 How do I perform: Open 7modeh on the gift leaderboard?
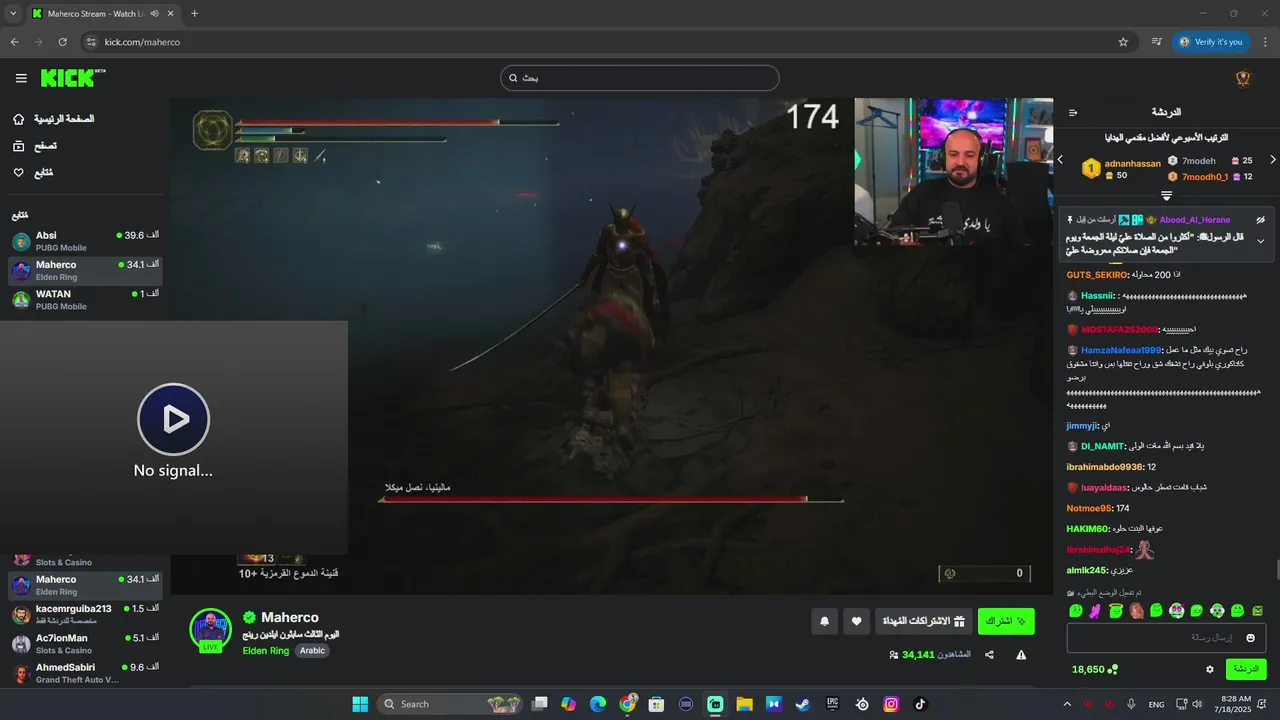tap(1198, 160)
